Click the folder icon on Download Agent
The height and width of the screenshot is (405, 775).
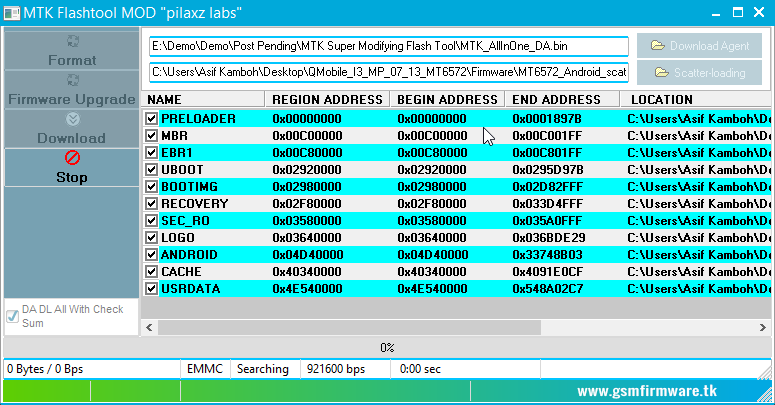[x=658, y=45]
